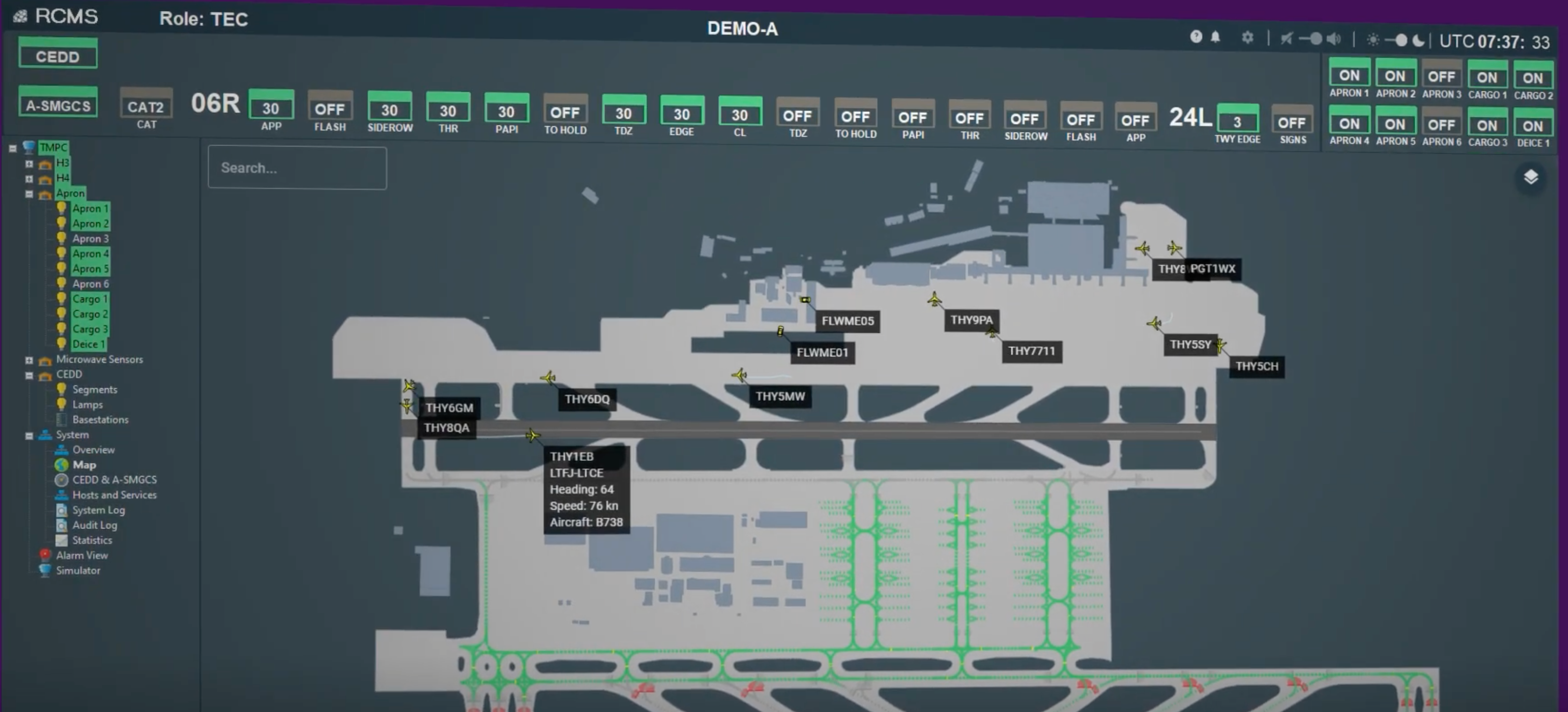Open Overview in the System tree

tap(93, 450)
